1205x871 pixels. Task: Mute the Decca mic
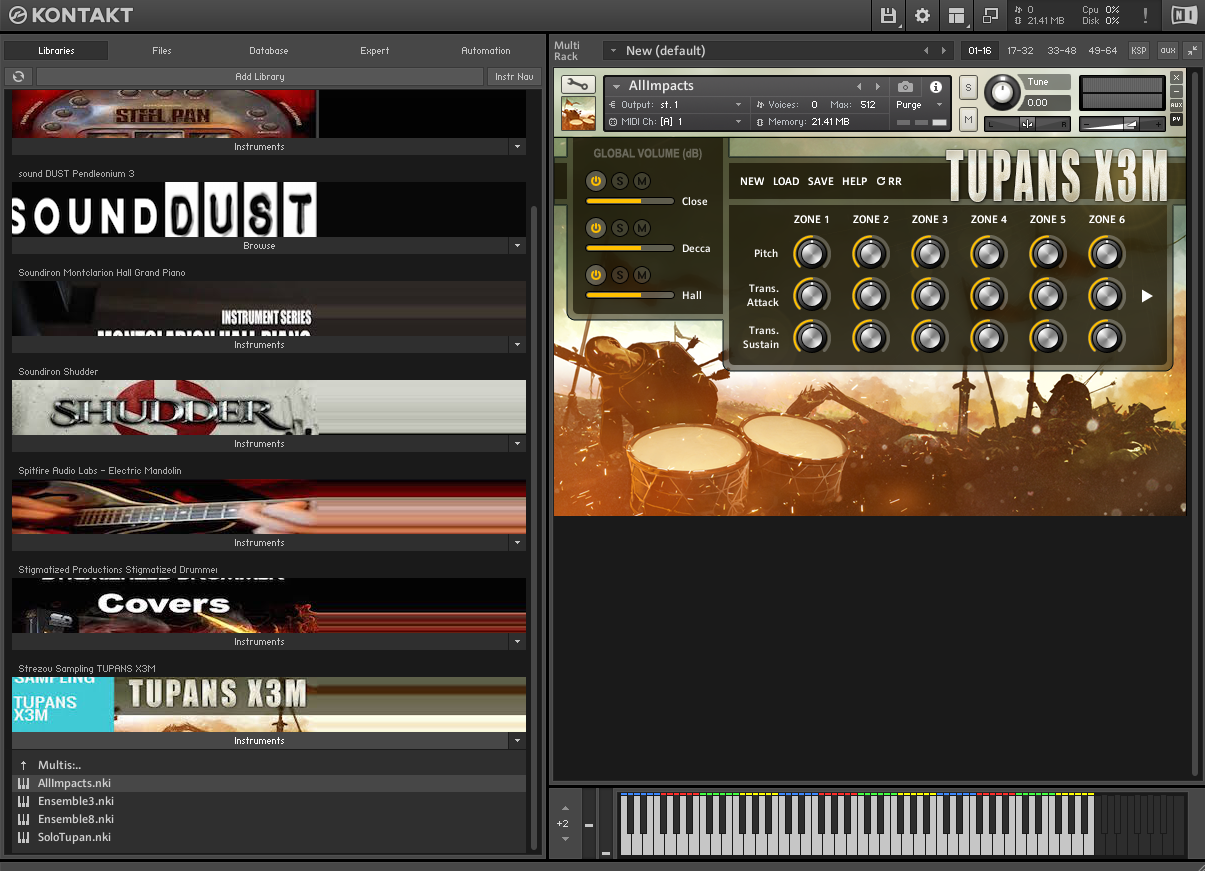642,228
